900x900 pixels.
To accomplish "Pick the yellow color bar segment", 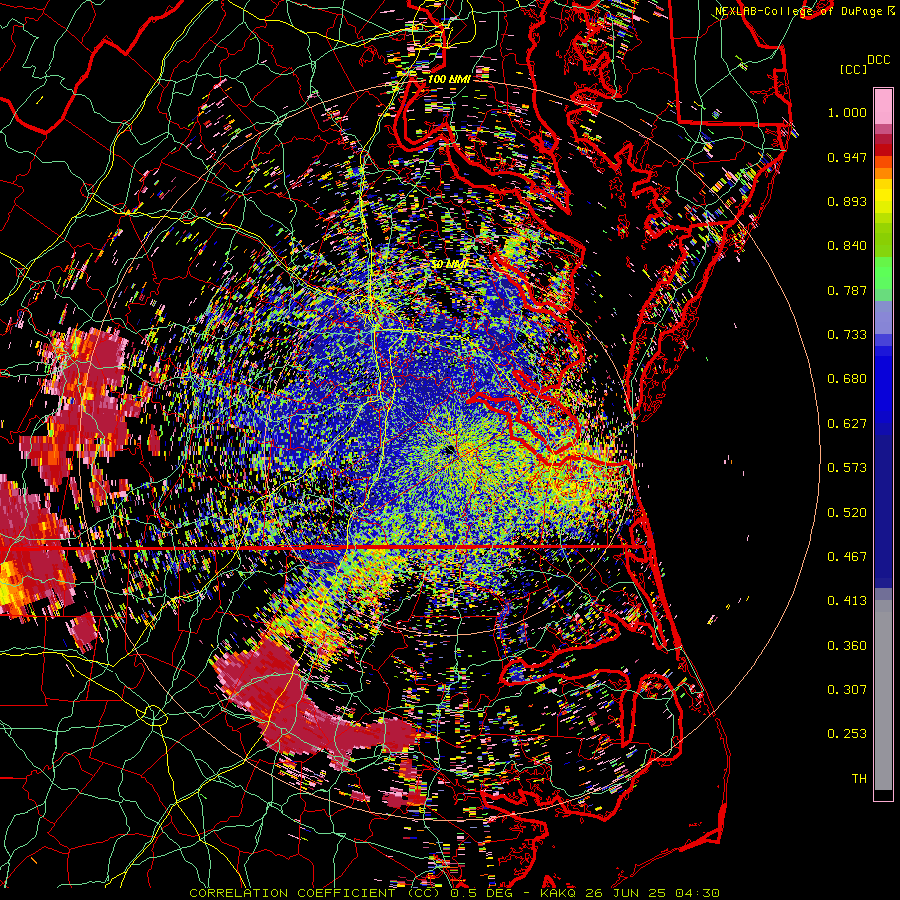I will (883, 196).
